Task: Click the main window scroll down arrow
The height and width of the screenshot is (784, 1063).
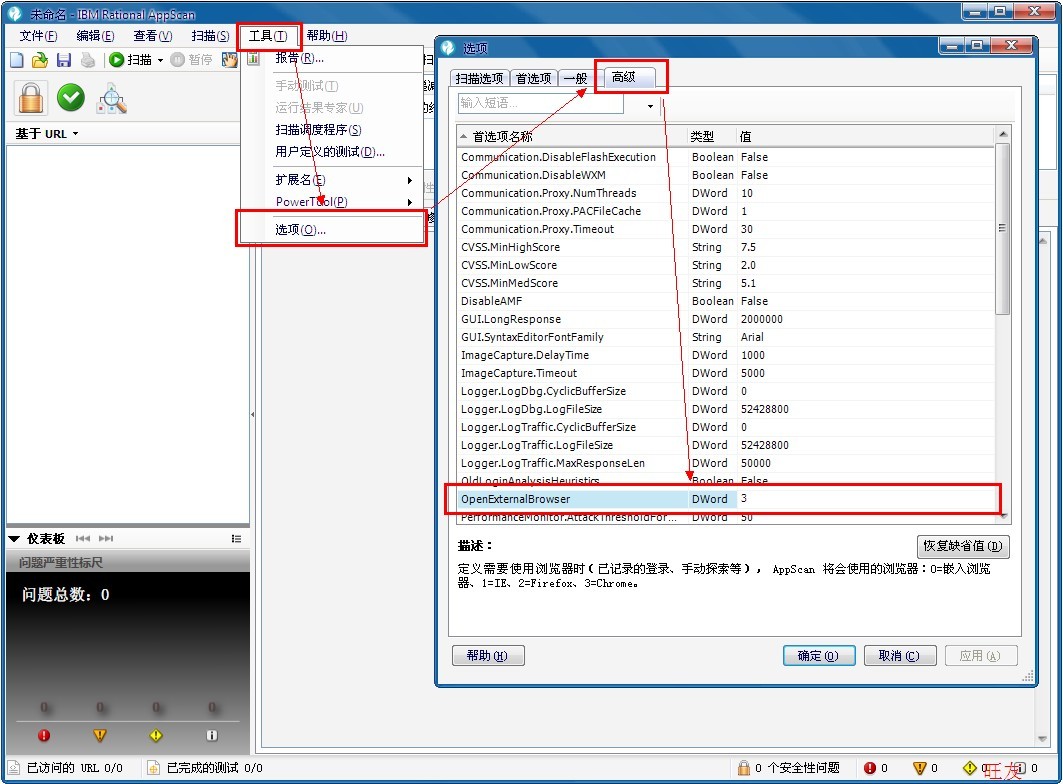Action: pos(1043,739)
